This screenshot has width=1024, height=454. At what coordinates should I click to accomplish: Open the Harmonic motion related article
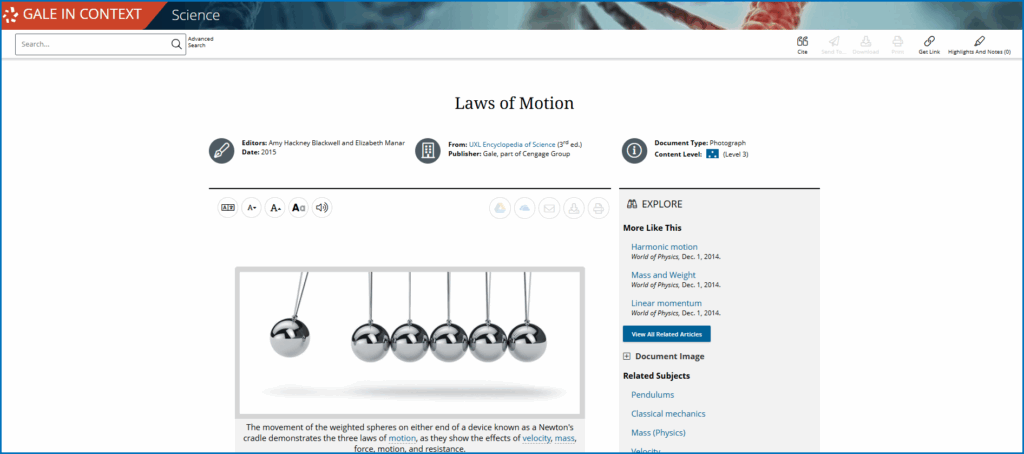click(664, 247)
